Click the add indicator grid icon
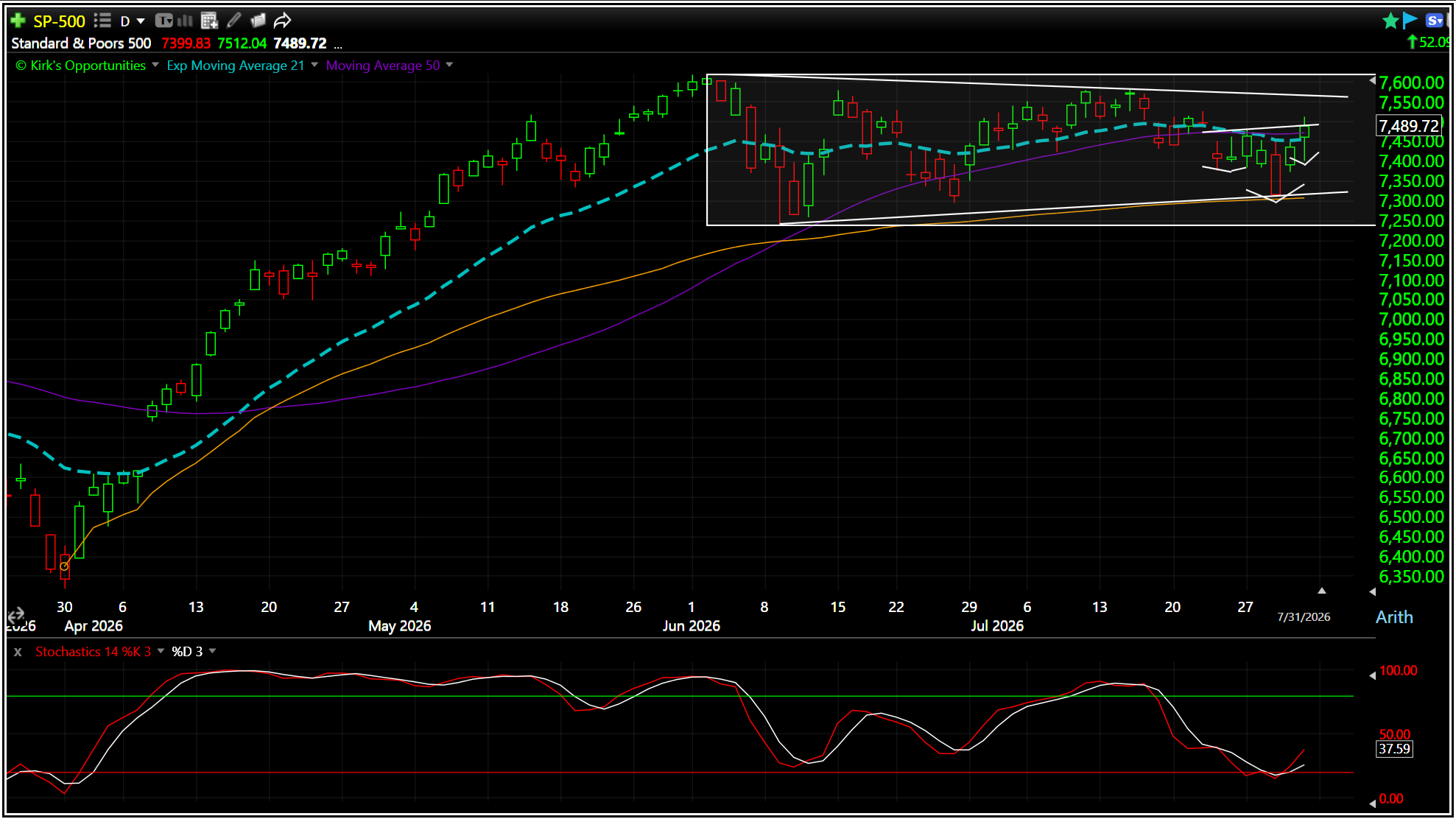The image size is (1456, 819). pyautogui.click(x=209, y=21)
